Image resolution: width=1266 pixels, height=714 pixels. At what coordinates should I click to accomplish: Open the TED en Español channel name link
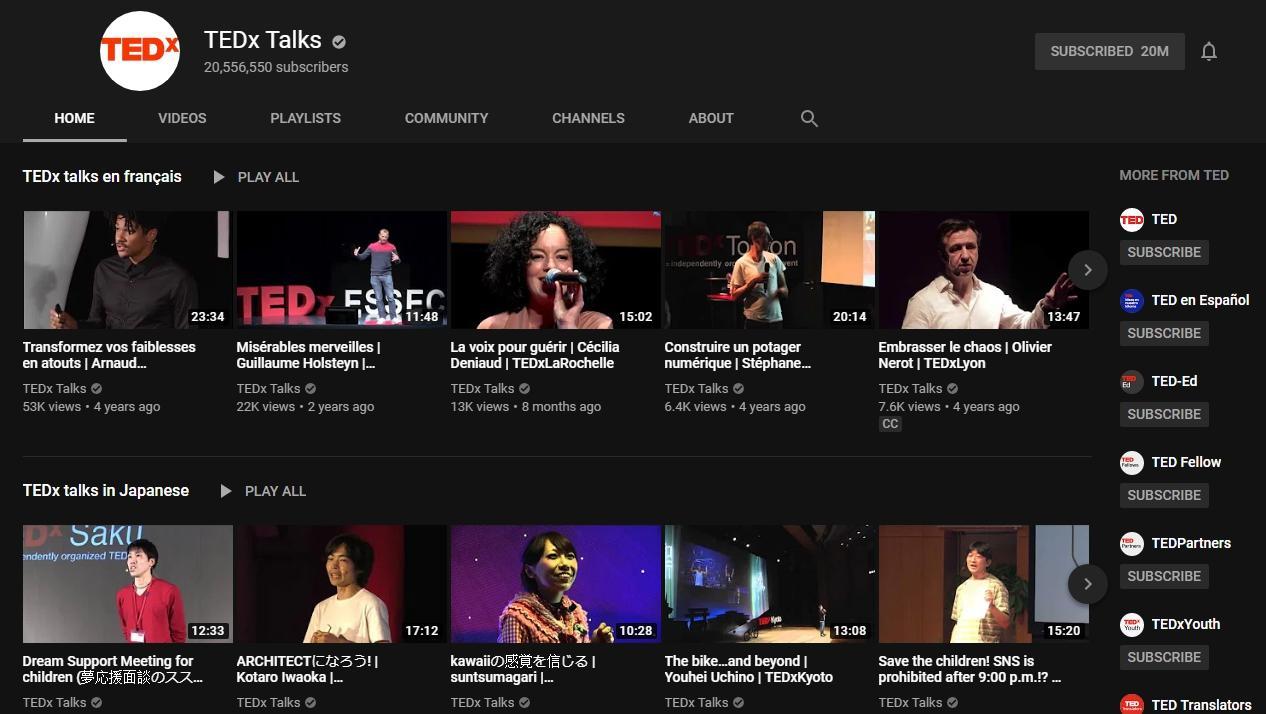point(1200,300)
